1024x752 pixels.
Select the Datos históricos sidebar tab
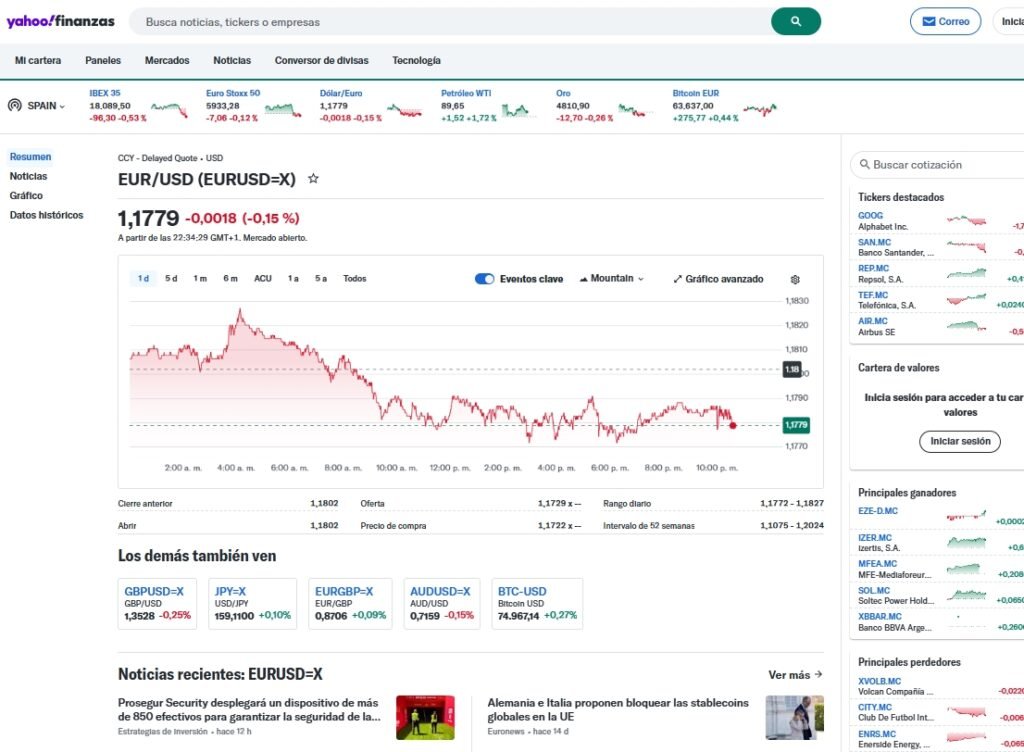click(x=46, y=215)
